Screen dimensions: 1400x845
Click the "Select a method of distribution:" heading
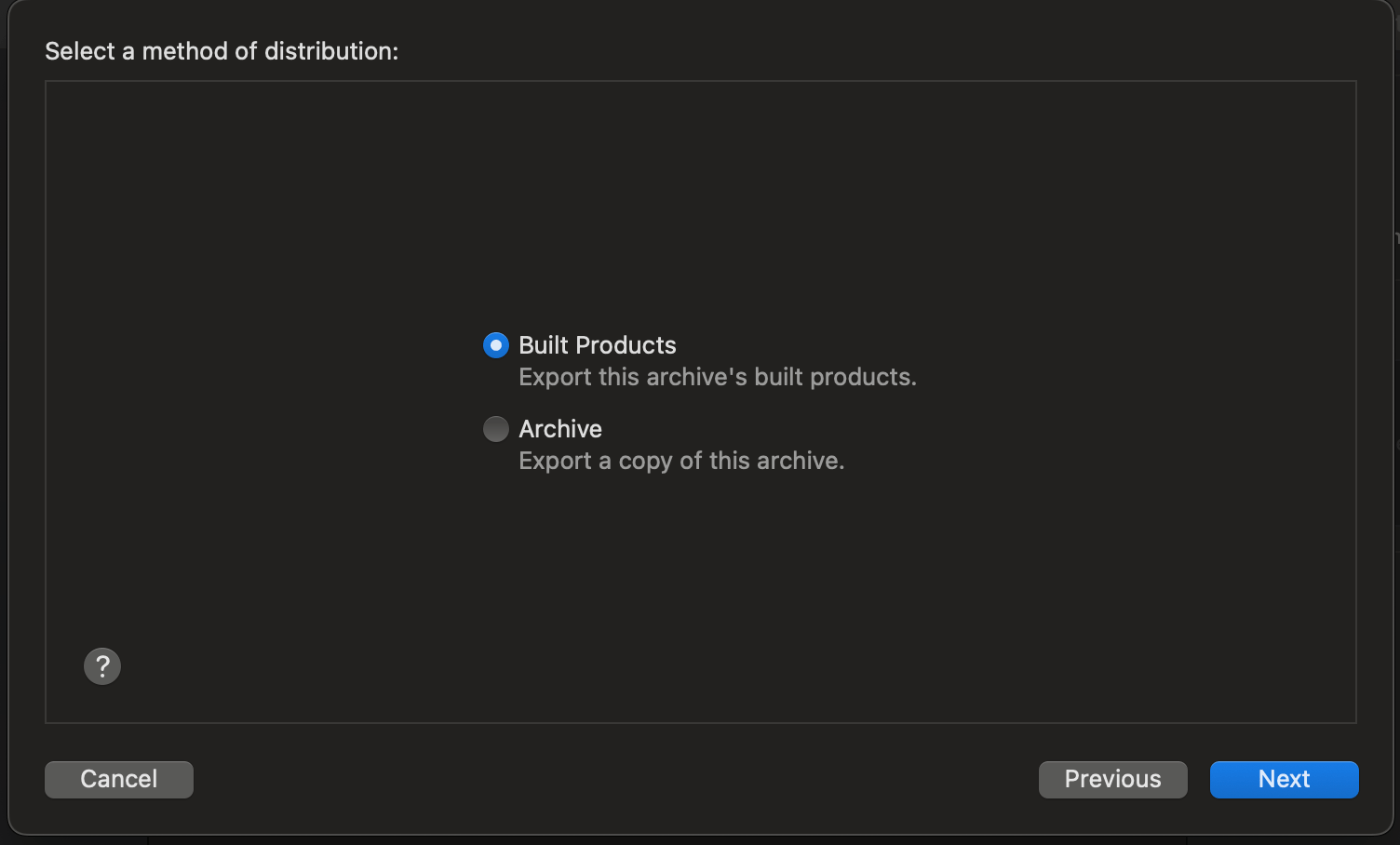tap(222, 51)
